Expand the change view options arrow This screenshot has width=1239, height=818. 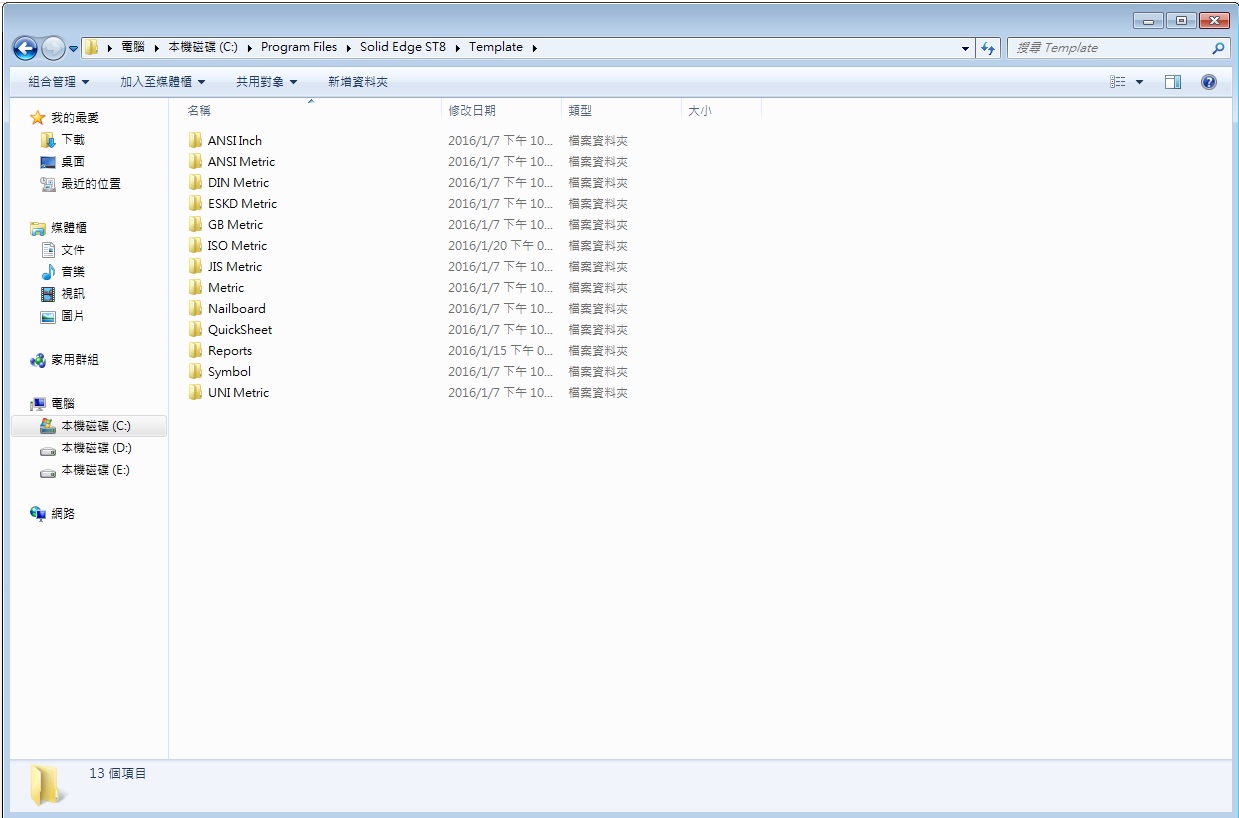click(1139, 82)
